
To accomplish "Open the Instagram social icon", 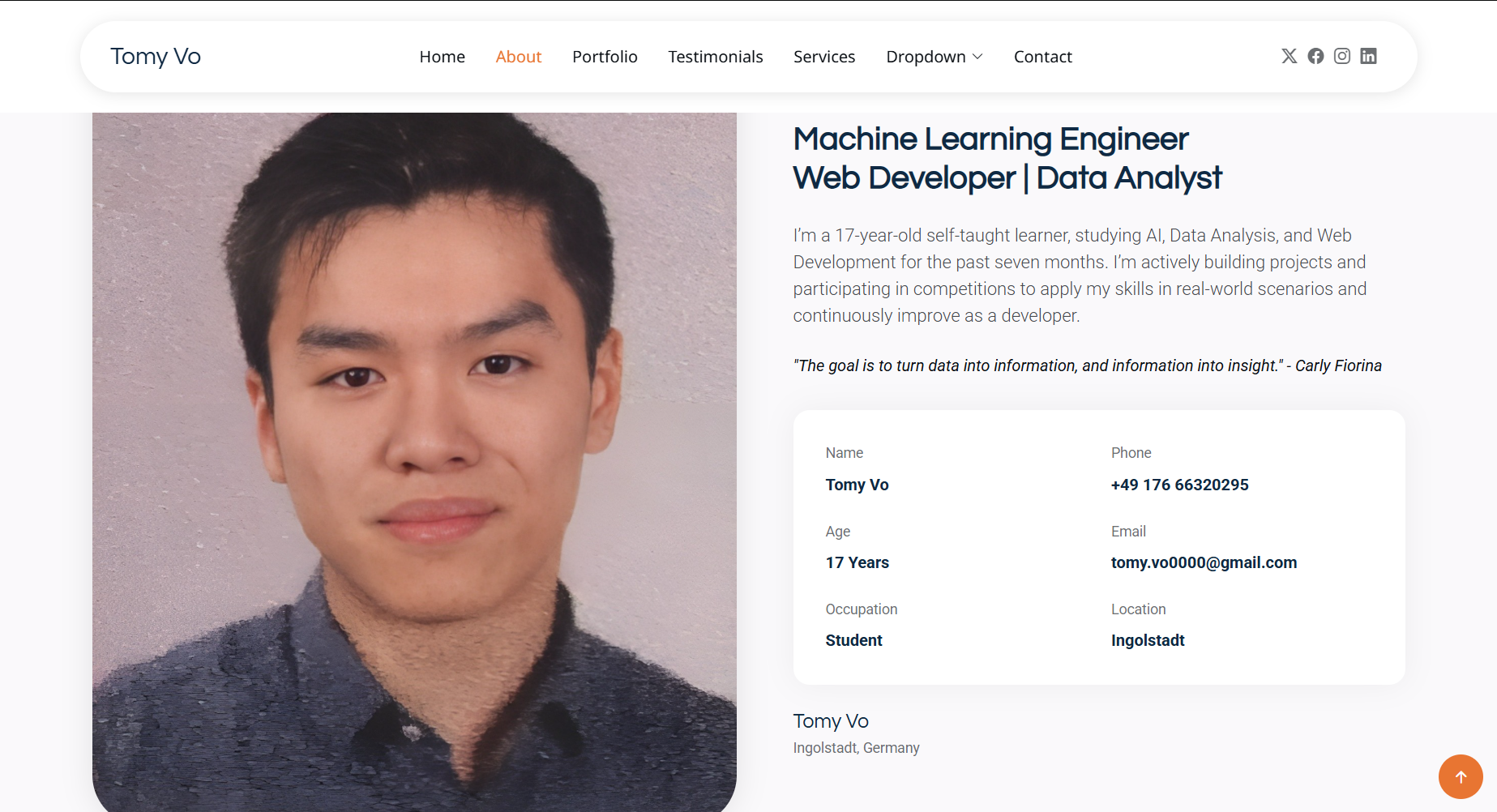I will pos(1342,56).
